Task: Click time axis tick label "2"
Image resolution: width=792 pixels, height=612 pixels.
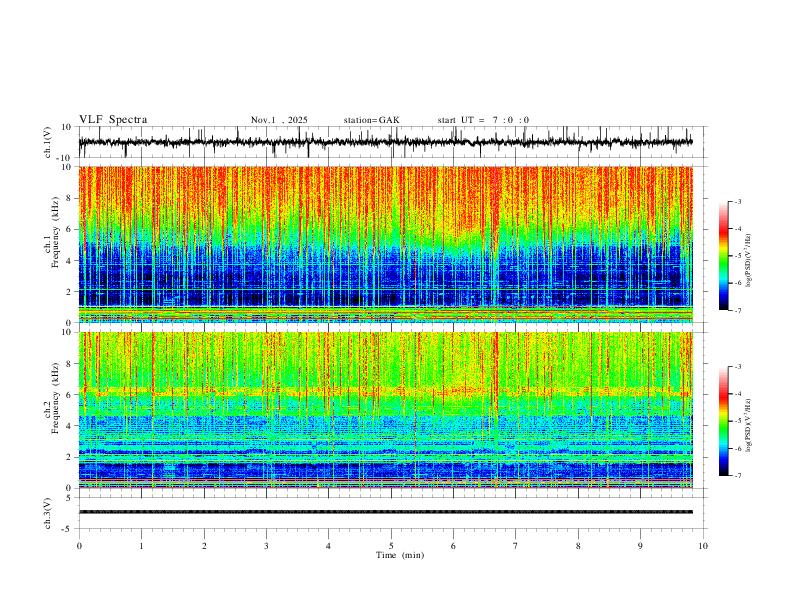Action: pyautogui.click(x=204, y=546)
